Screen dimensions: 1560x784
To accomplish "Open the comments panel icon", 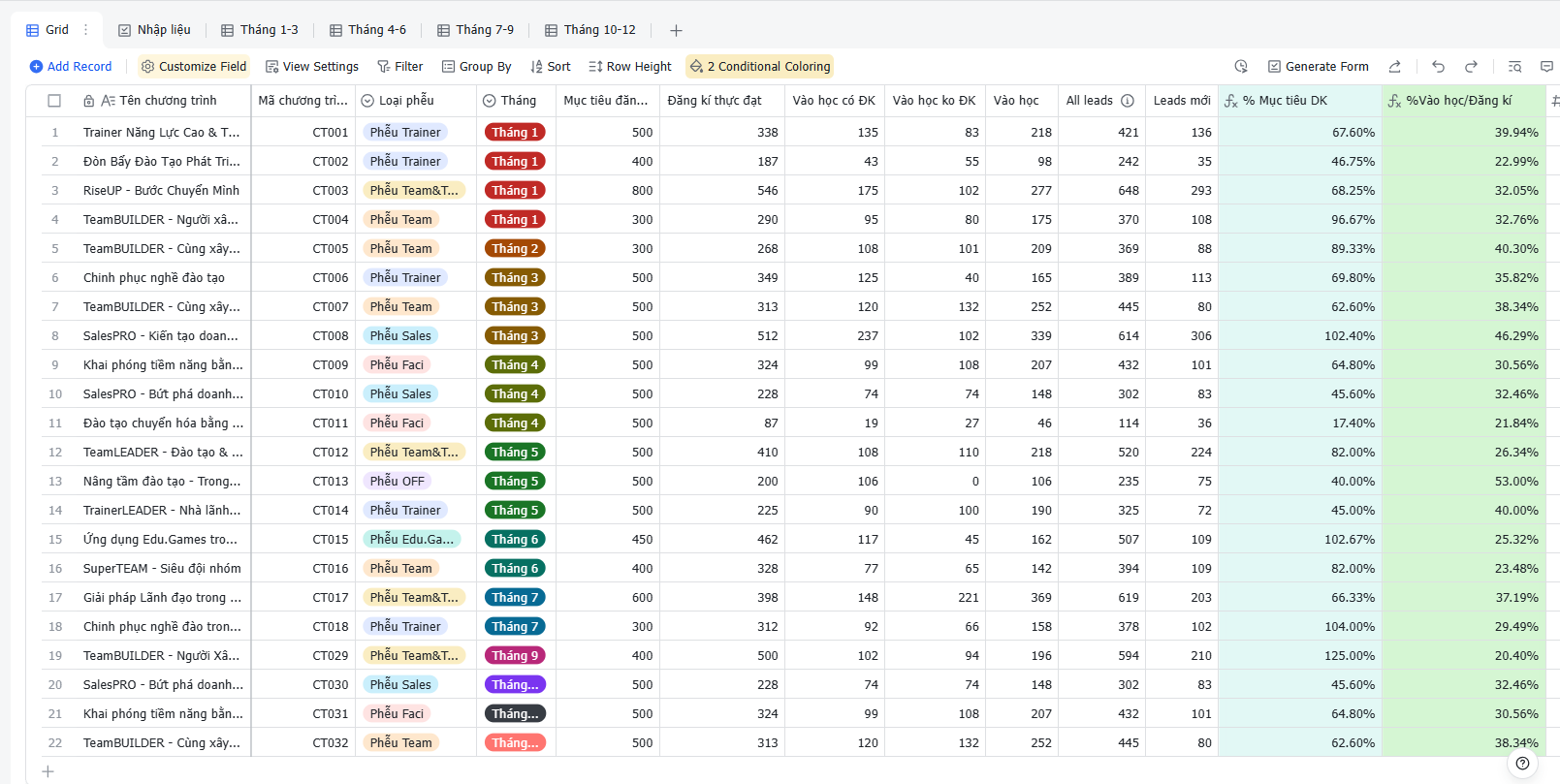I will tap(1546, 67).
